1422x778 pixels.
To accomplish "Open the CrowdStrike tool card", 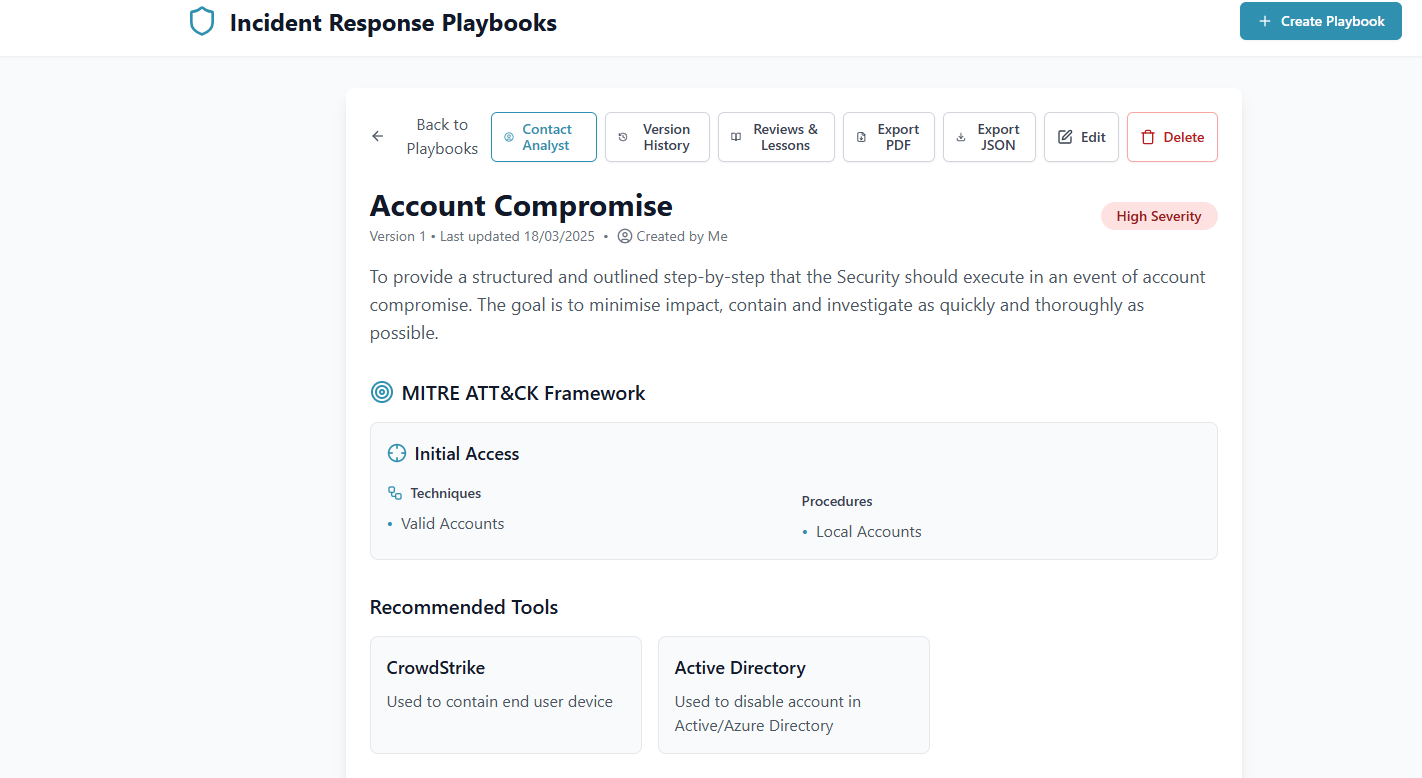I will click(505, 694).
